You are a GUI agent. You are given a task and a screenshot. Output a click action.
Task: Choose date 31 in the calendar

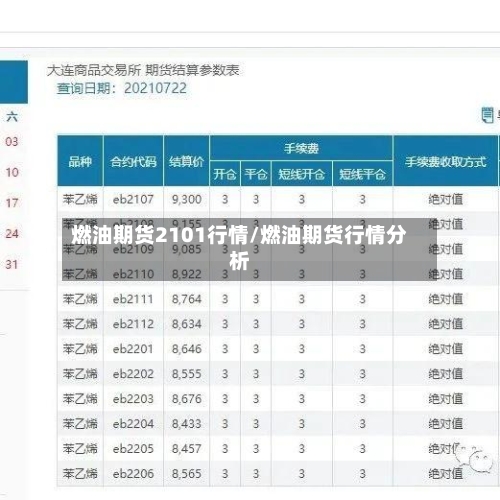pyautogui.click(x=12, y=265)
